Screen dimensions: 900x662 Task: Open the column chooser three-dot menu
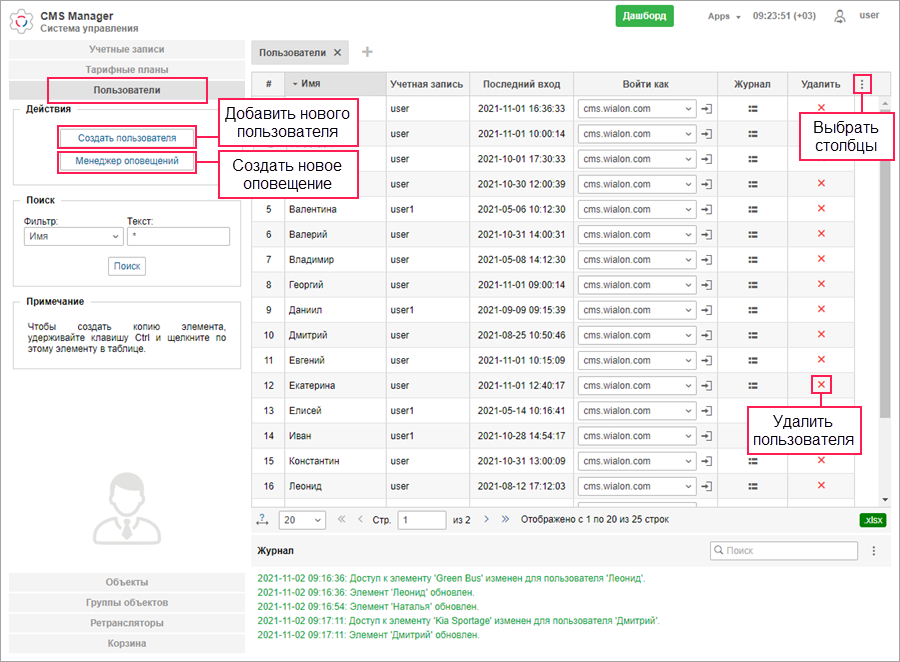[x=862, y=85]
